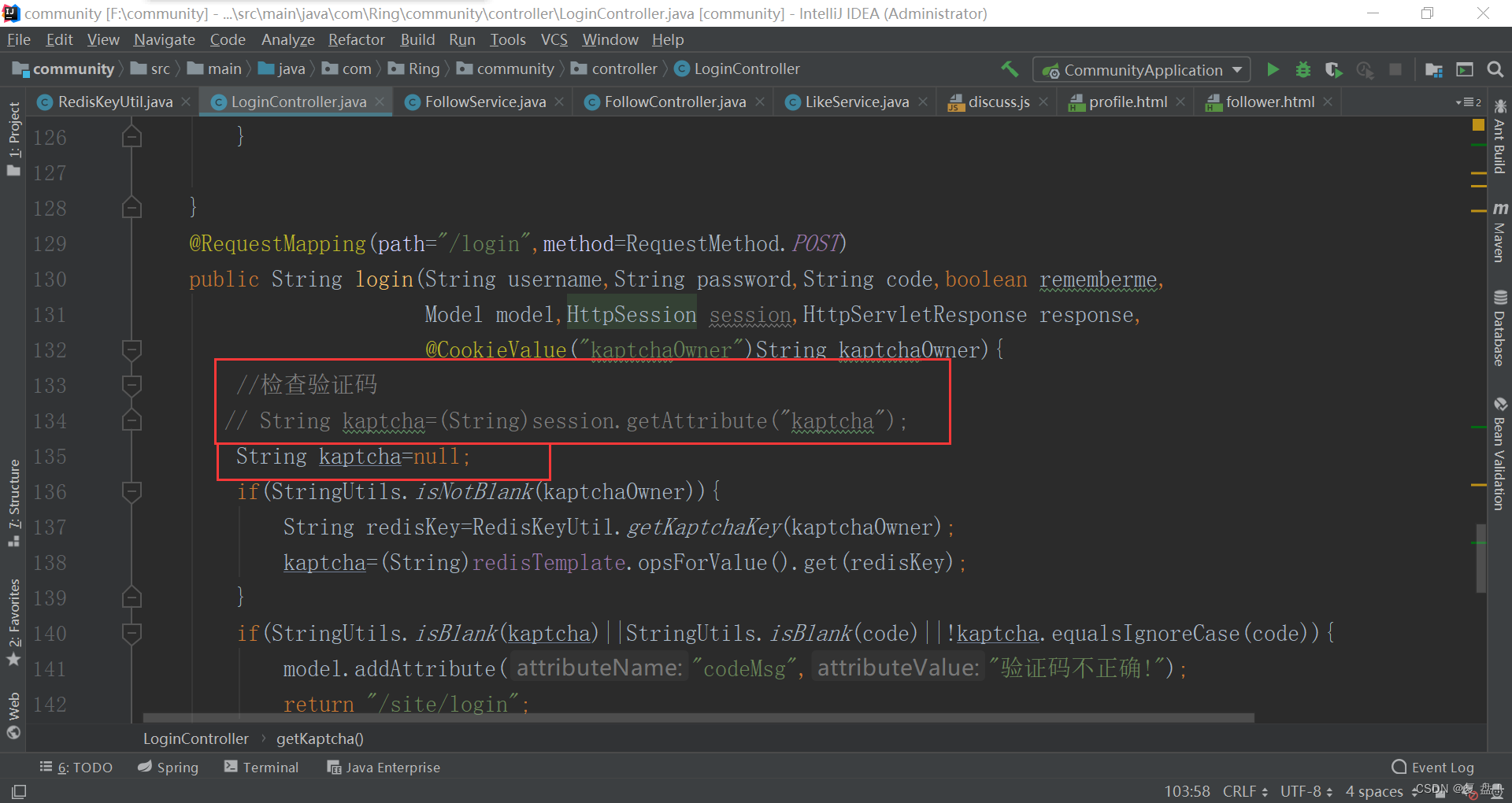Open the Maven side panel
This screenshot has height=803, width=1512.
pos(1499,233)
